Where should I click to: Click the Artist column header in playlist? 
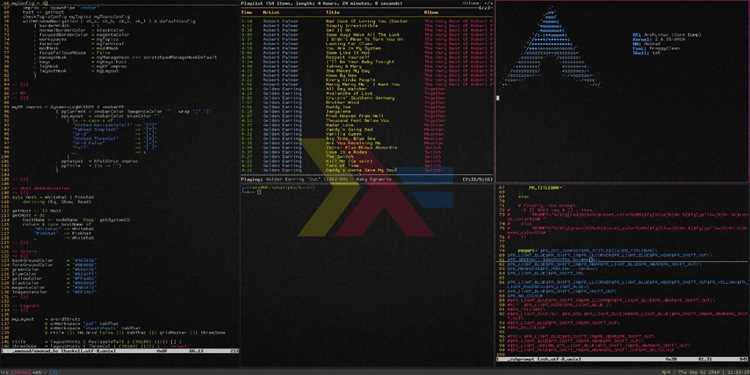271,12
